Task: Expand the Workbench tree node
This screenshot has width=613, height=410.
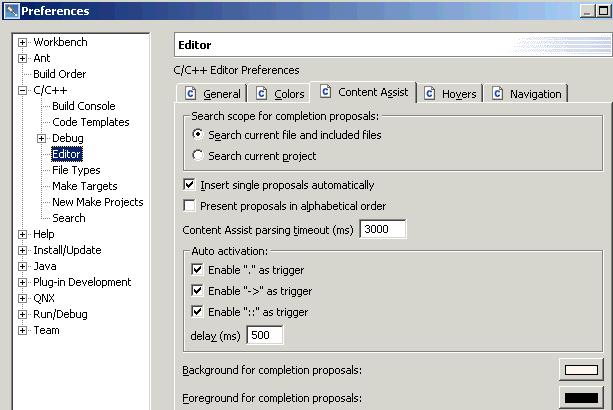Action: [x=22, y=42]
